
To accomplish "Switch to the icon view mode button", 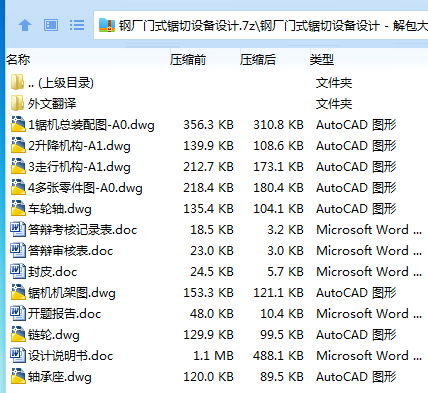I will pos(51,25).
